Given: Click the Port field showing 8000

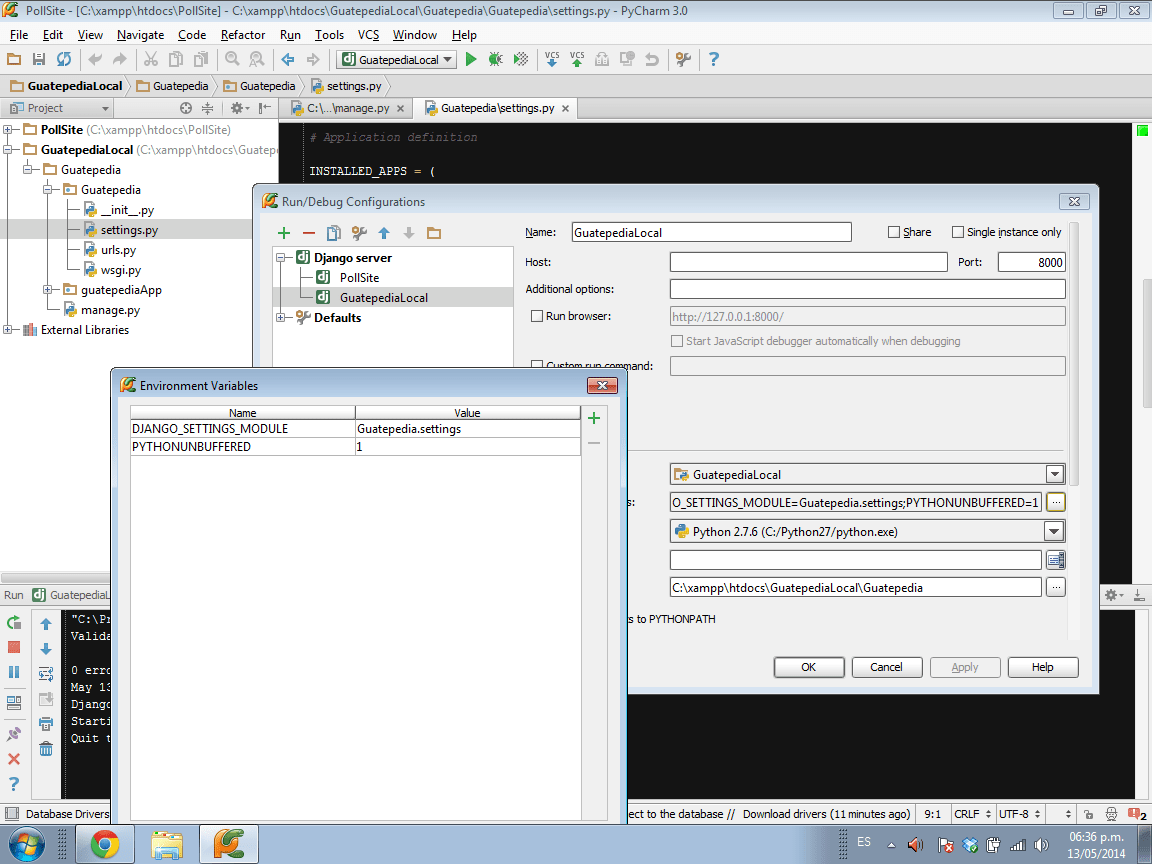Looking at the screenshot, I should 1033,261.
